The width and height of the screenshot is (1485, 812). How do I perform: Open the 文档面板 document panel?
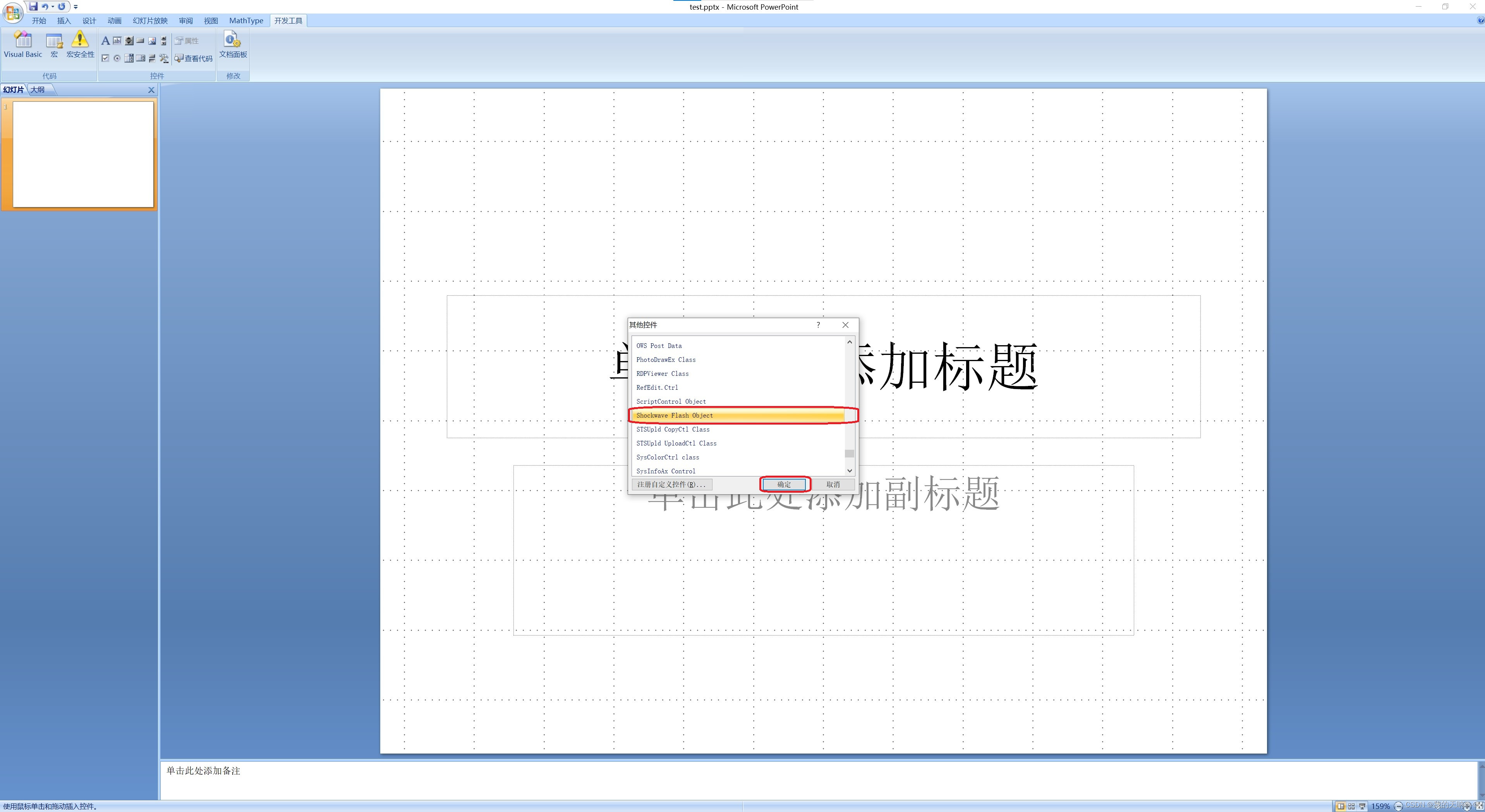233,45
